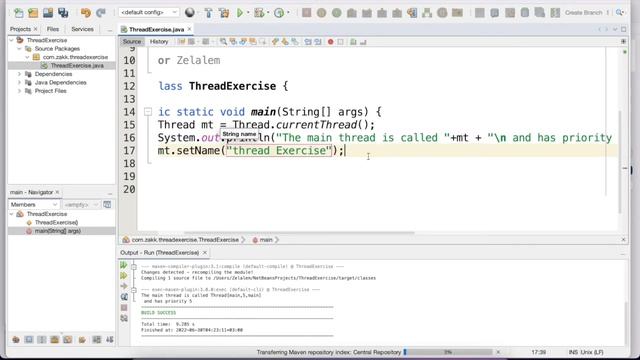This screenshot has height=360, width=640.
Task: Collapse the ThreadExercise project node
Action: [x=11, y=40]
